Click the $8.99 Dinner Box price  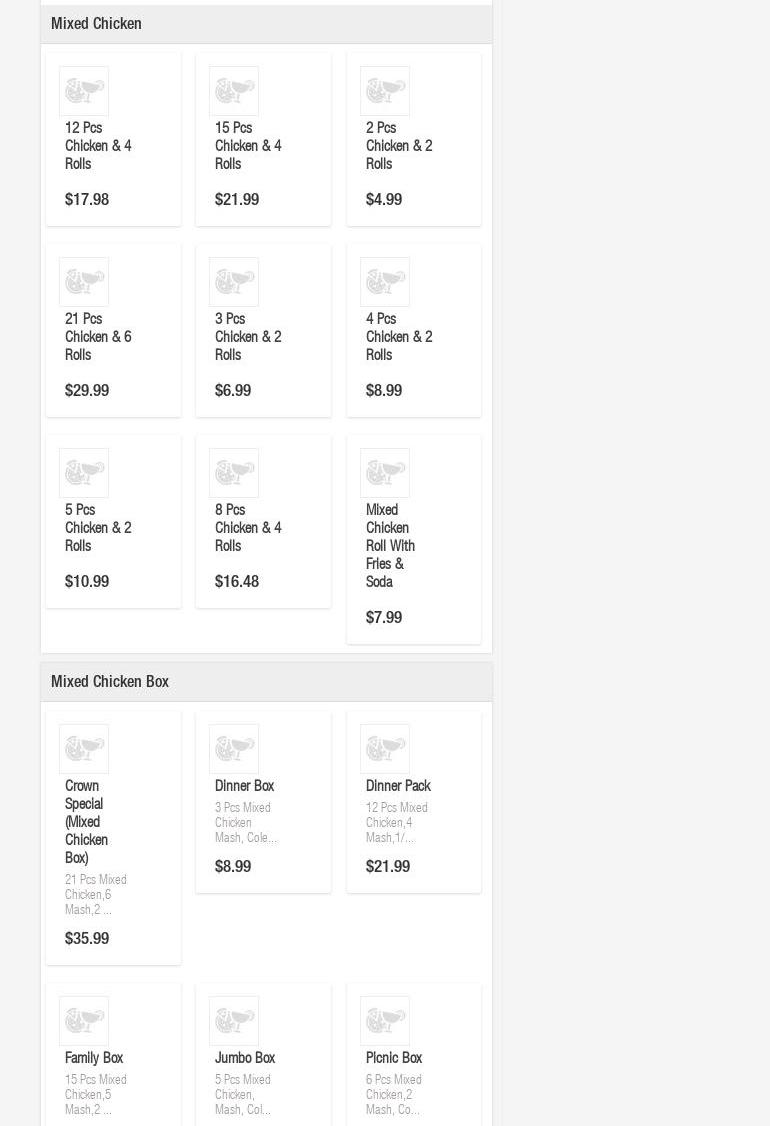point(233,867)
